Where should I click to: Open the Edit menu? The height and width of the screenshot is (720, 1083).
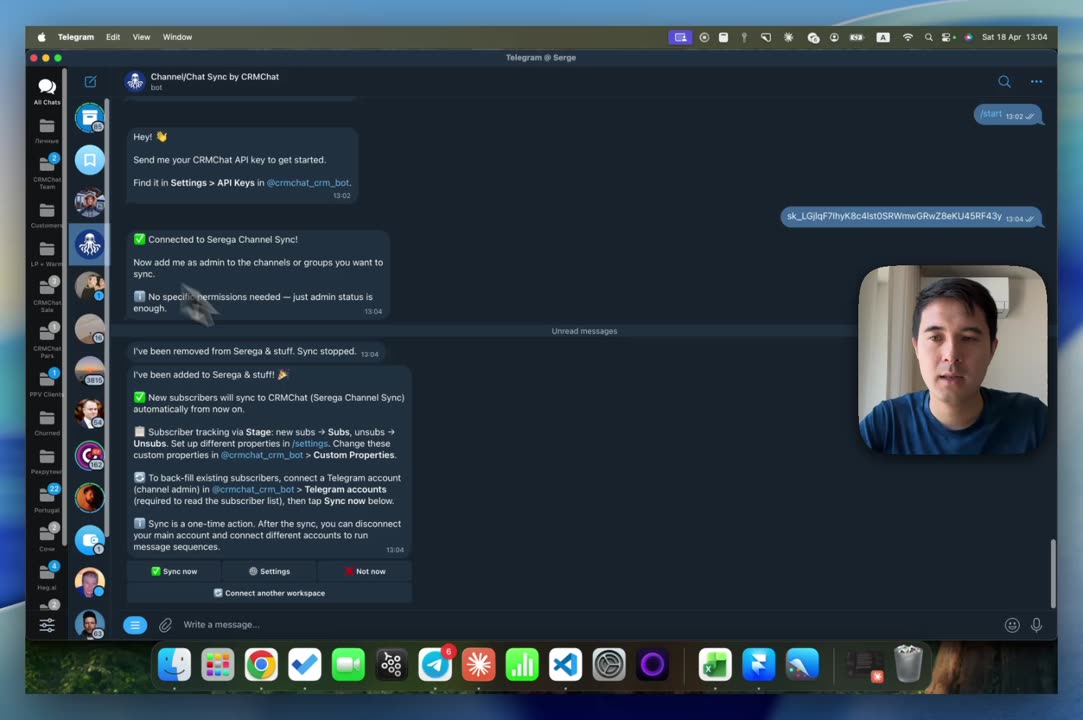(x=113, y=37)
